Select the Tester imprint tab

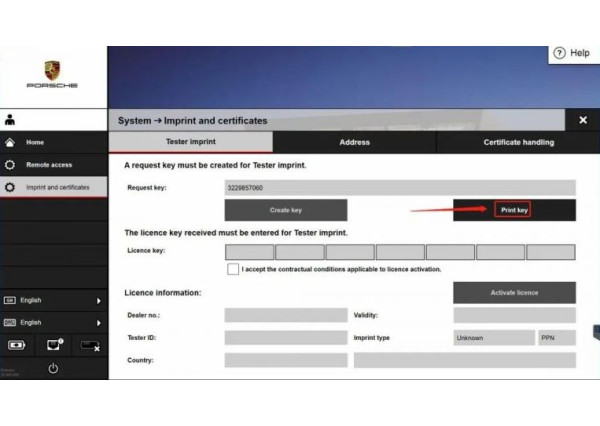pos(190,142)
